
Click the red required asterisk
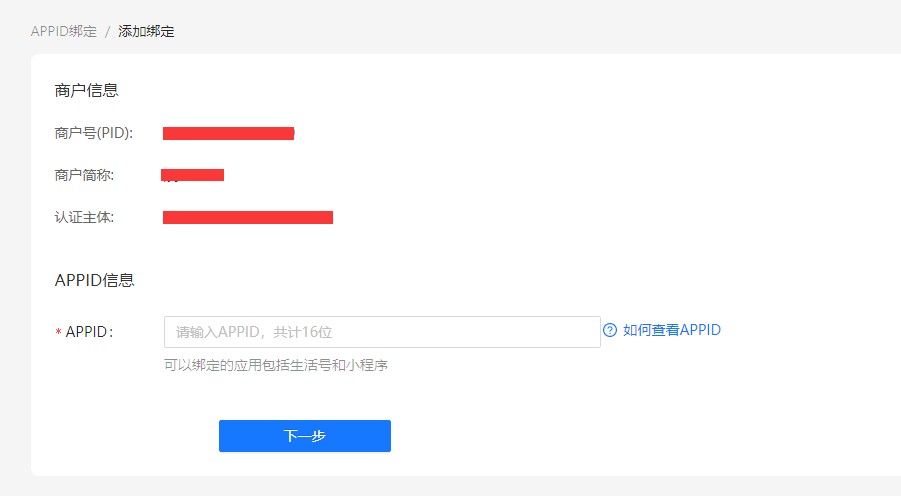tap(58, 333)
